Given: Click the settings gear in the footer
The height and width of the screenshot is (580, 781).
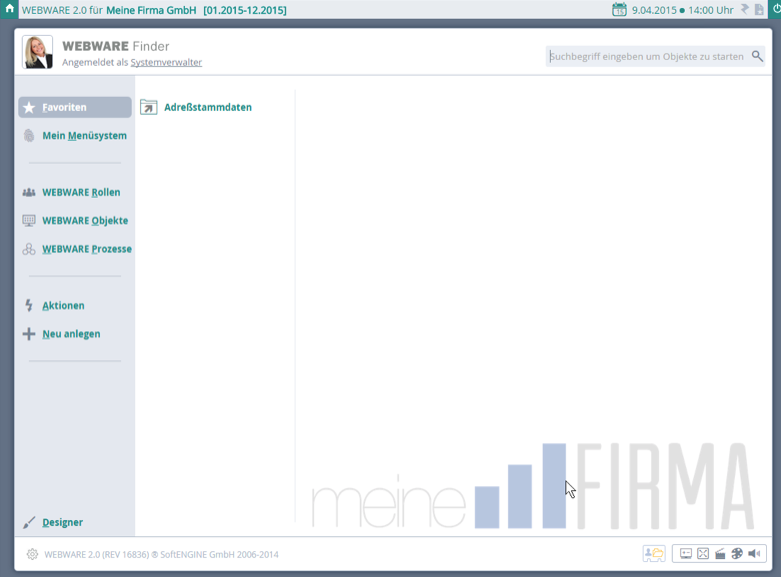Looking at the screenshot, I should pyautogui.click(x=32, y=554).
